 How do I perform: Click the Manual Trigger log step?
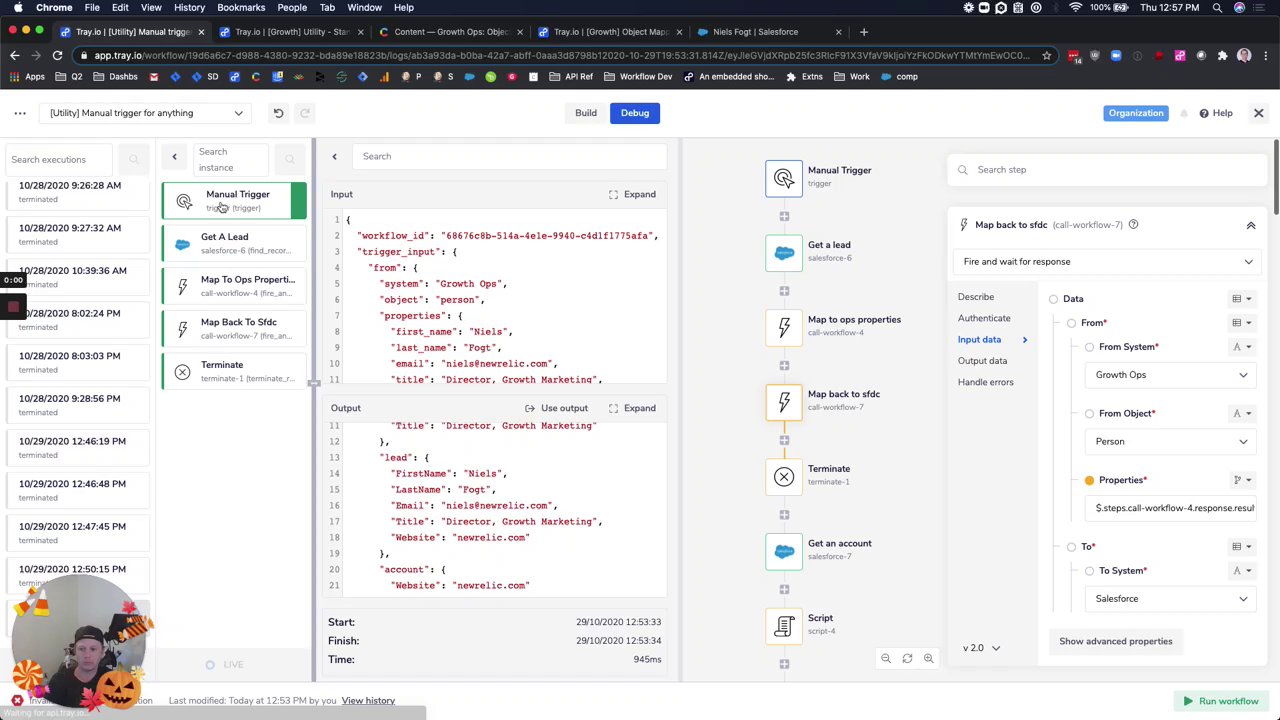pyautogui.click(x=235, y=200)
